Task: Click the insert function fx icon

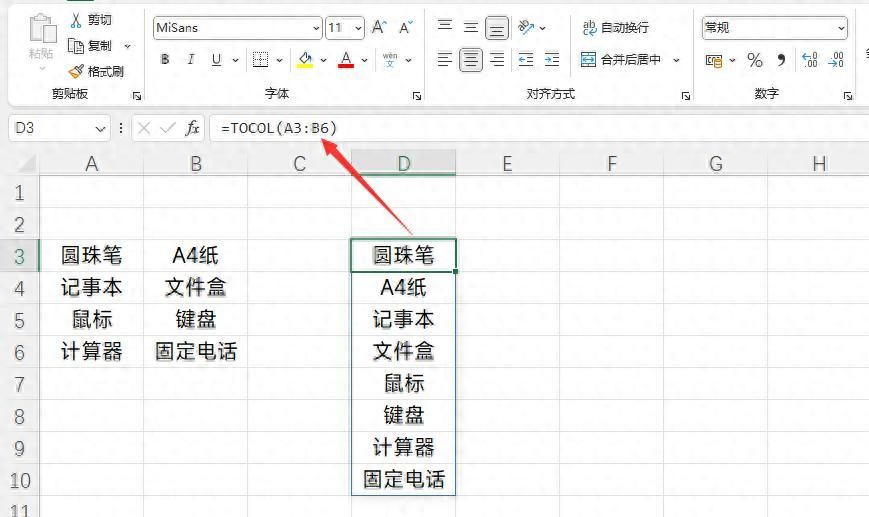Action: tap(192, 128)
